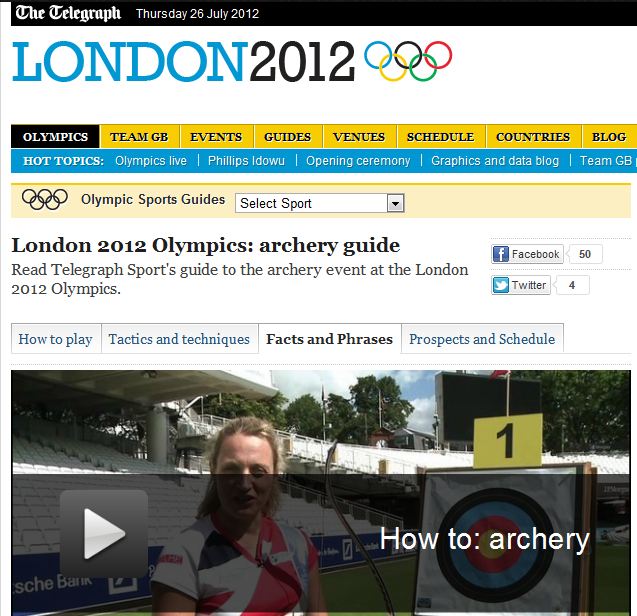The height and width of the screenshot is (616, 637).
Task: Click The Telegraph masthead logo
Action: point(68,13)
